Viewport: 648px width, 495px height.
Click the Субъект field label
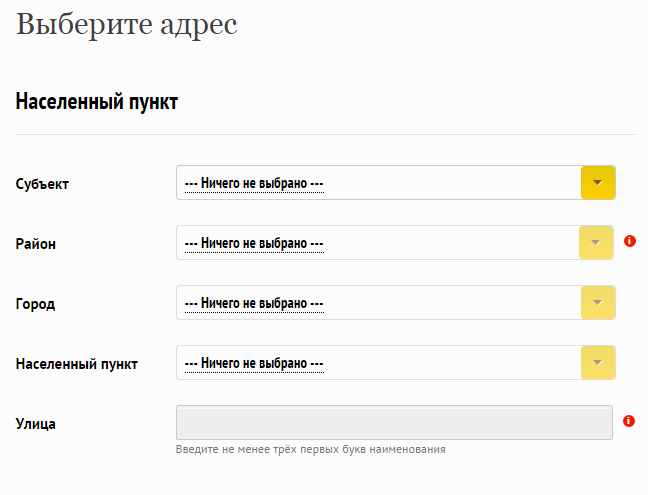[x=42, y=184]
